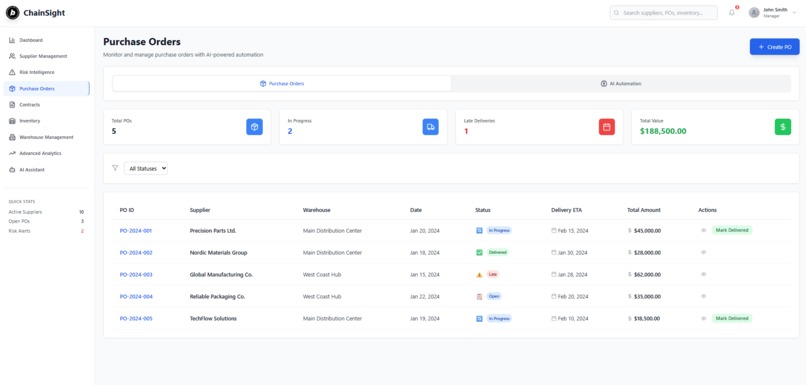This screenshot has height=385, width=806.
Task: Click status icon for PO-2024-005
Action: click(x=480, y=319)
